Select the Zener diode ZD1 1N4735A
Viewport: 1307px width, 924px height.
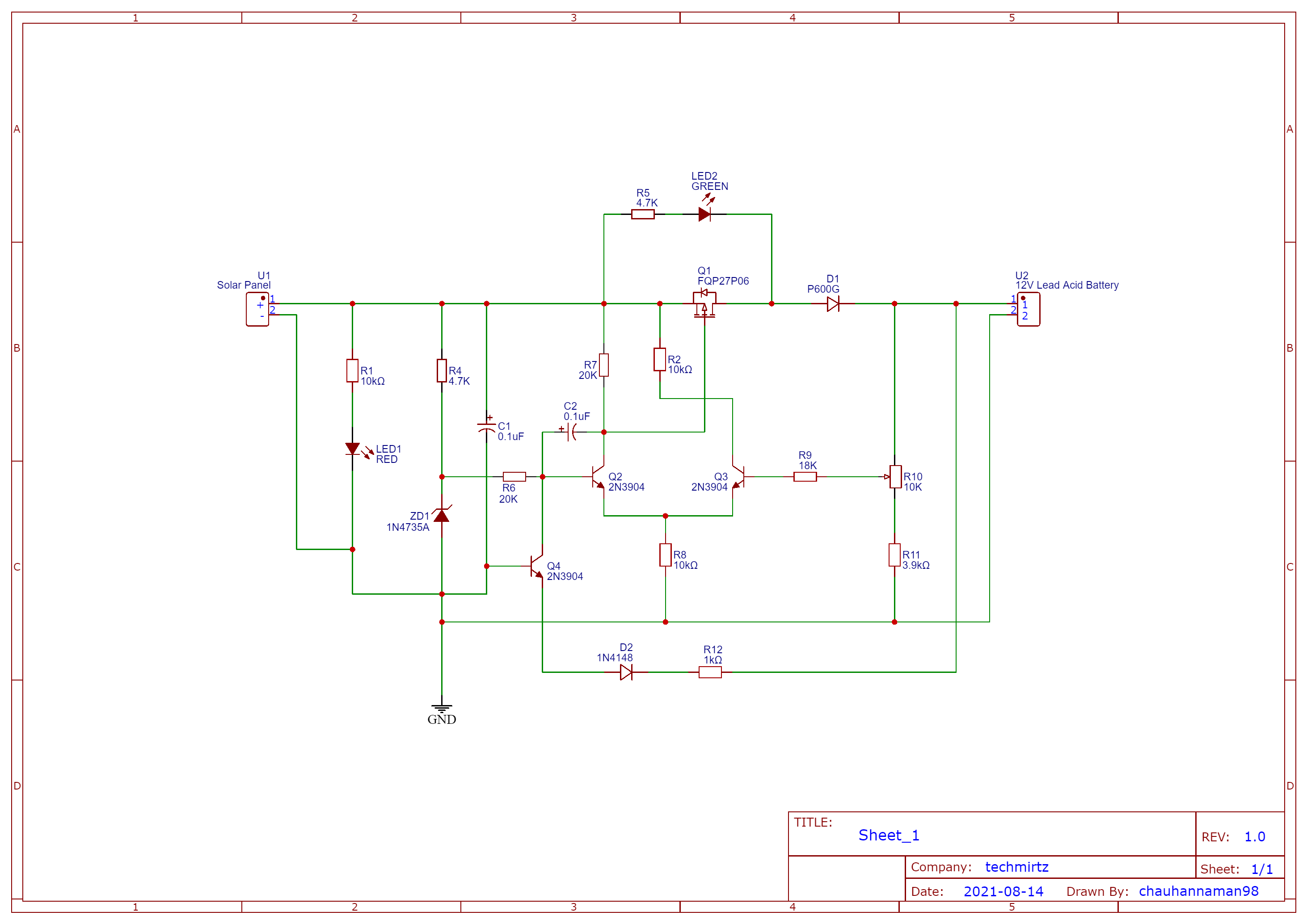tap(441, 517)
